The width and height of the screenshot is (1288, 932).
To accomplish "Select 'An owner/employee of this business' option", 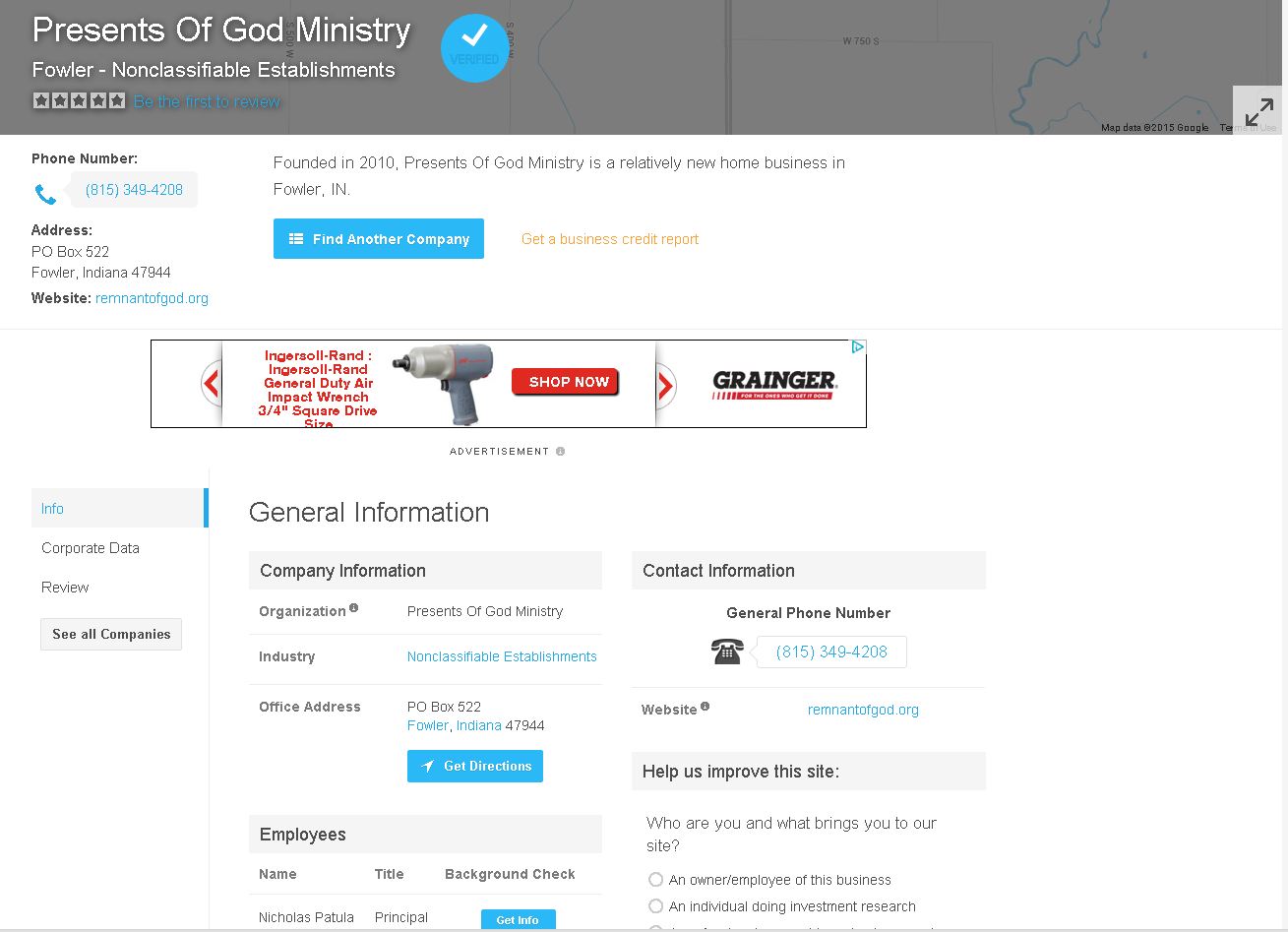I will pyautogui.click(x=656, y=880).
